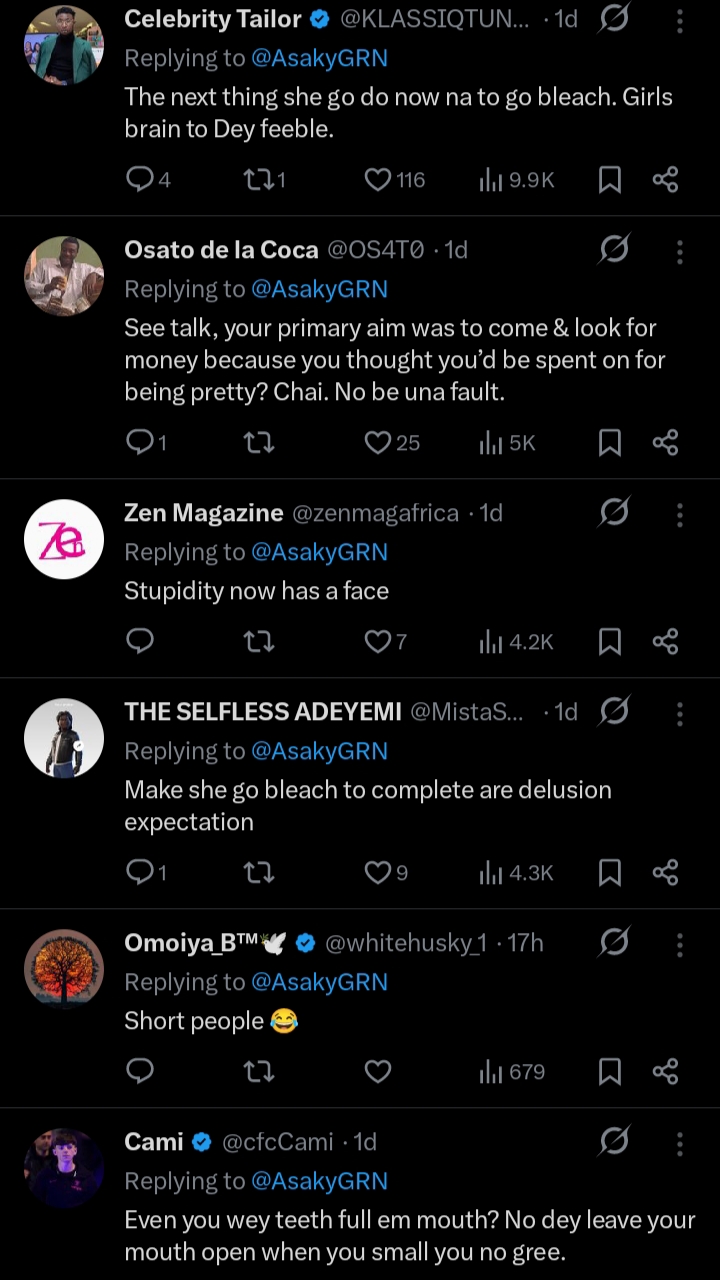The image size is (720, 1280).
Task: Open three-dot menu on Zen Magazine's reply
Action: [680, 514]
